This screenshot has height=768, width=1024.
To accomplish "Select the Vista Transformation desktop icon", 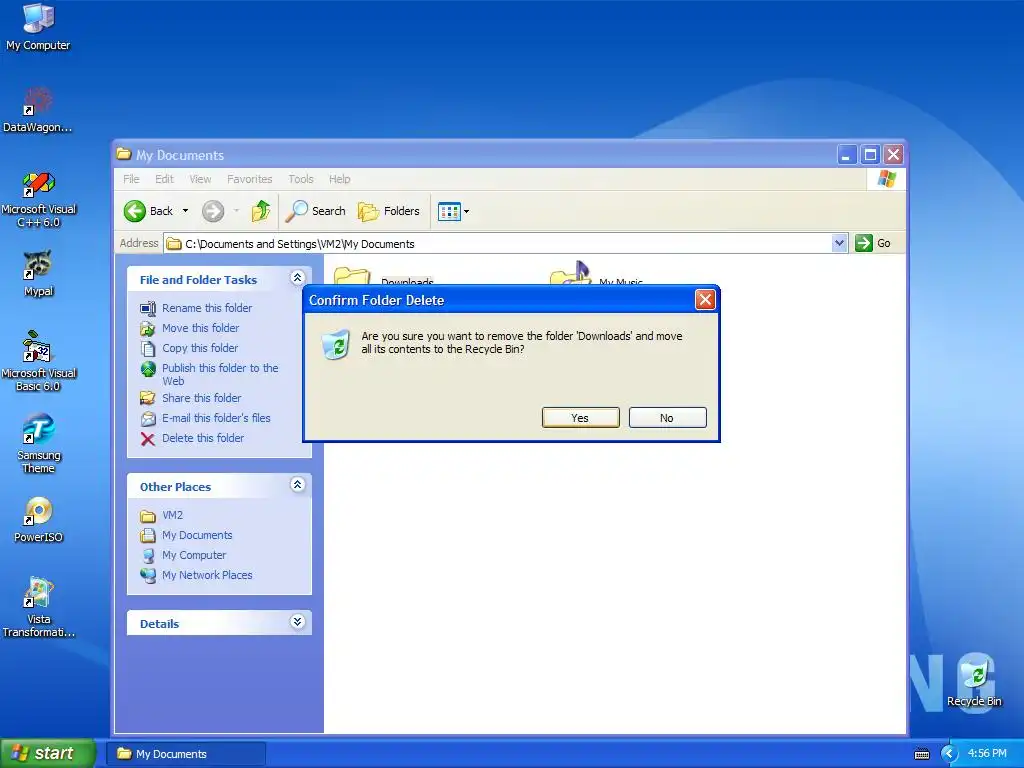I will tap(38, 607).
